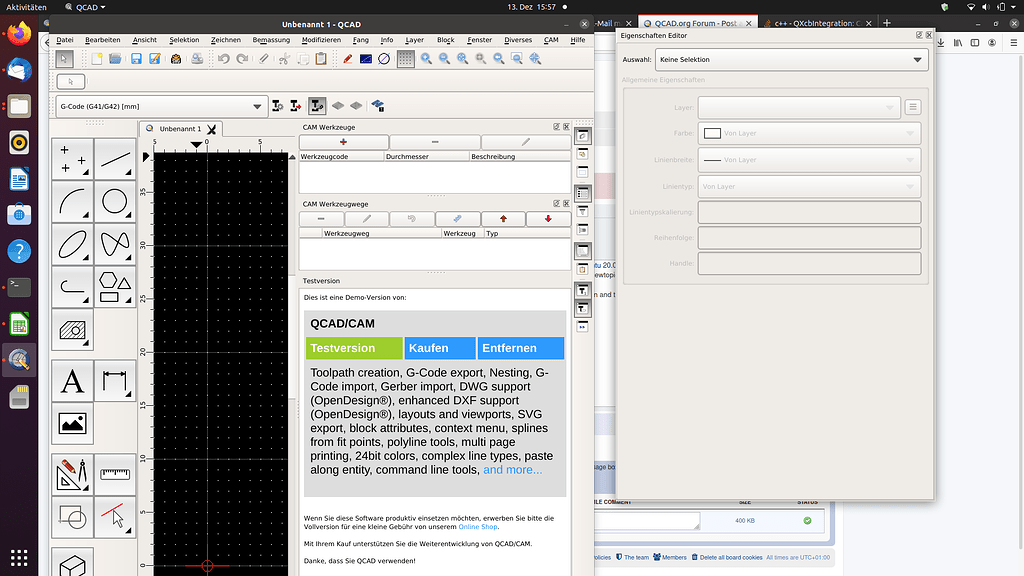Select the Polyline drawing tool
The width and height of the screenshot is (1024, 576).
tap(72, 287)
